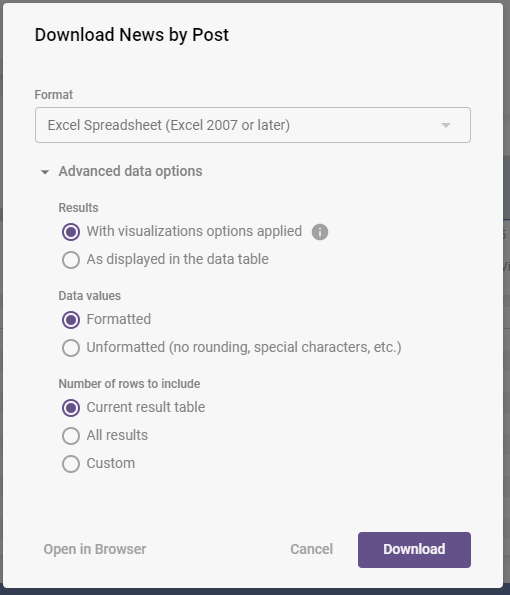Click the Open in Browser link
Screen dimensions: 510x595
[95, 549]
